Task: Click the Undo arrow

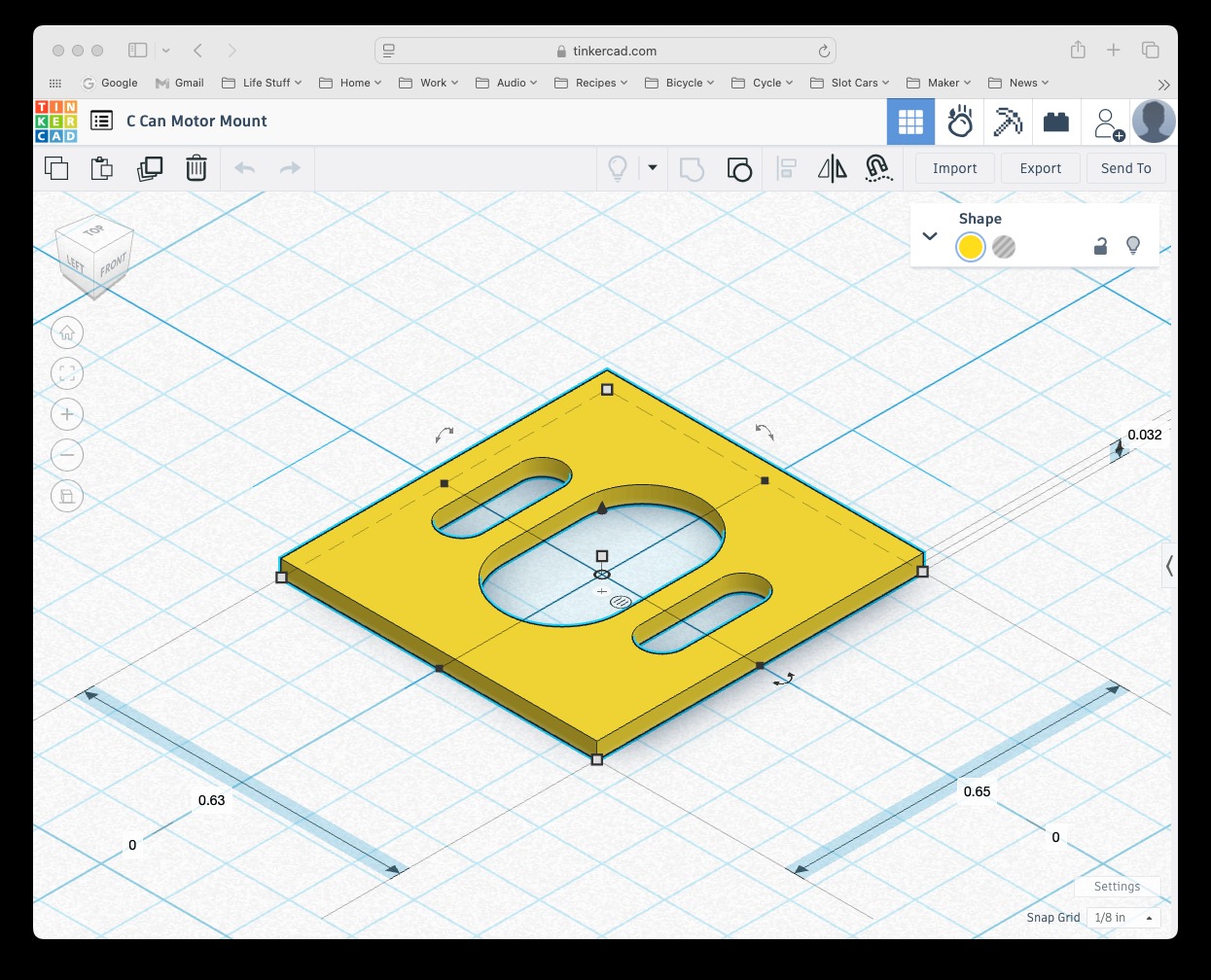Action: point(245,168)
